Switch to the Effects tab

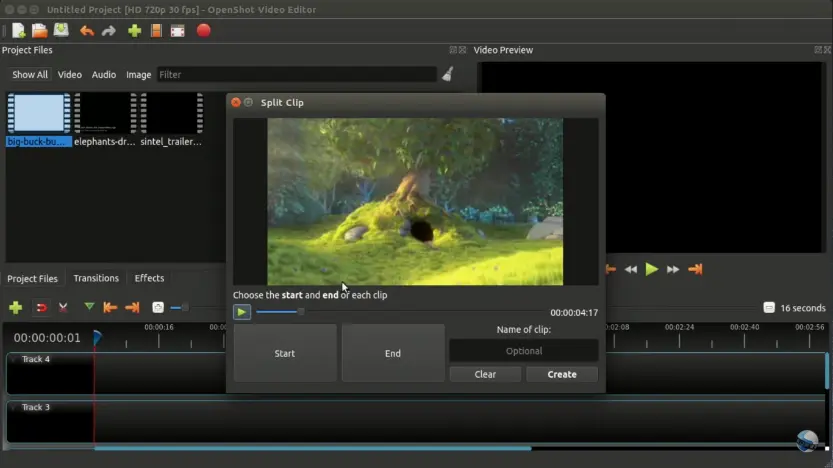[x=149, y=278]
